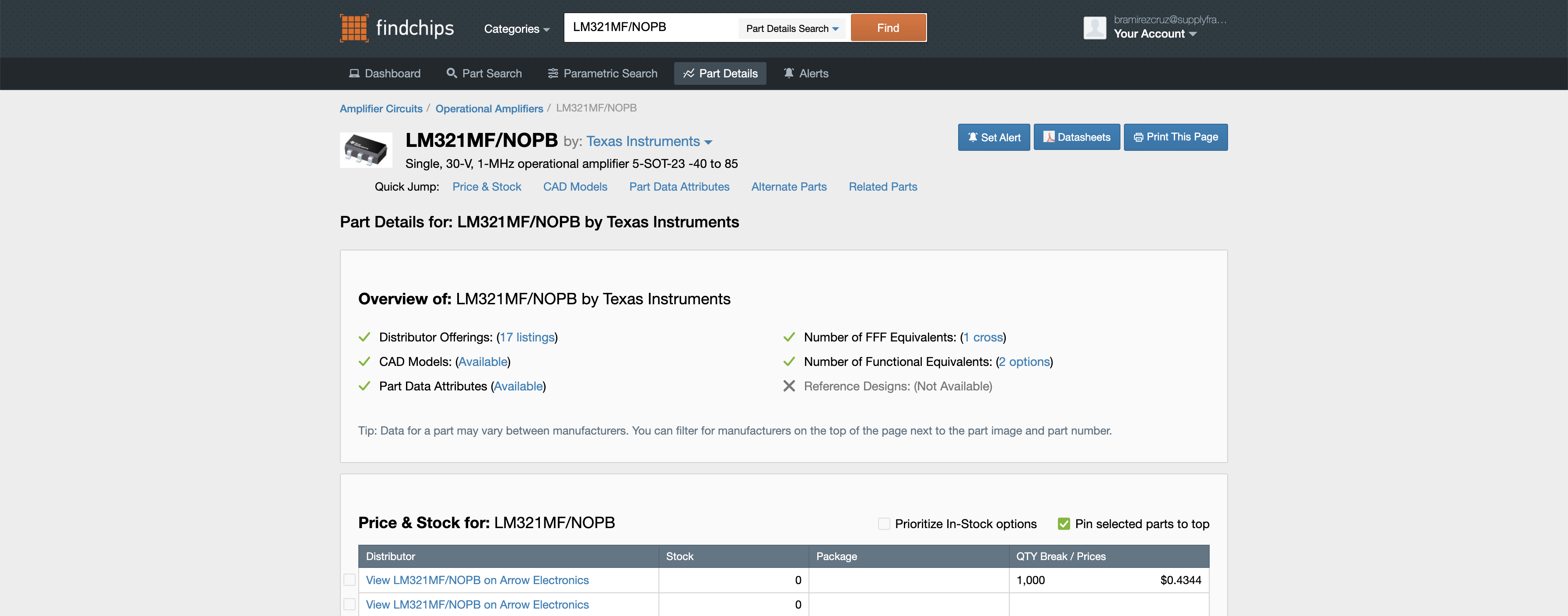Open the Dashboard tab
This screenshot has height=616, width=1568.
tap(385, 73)
